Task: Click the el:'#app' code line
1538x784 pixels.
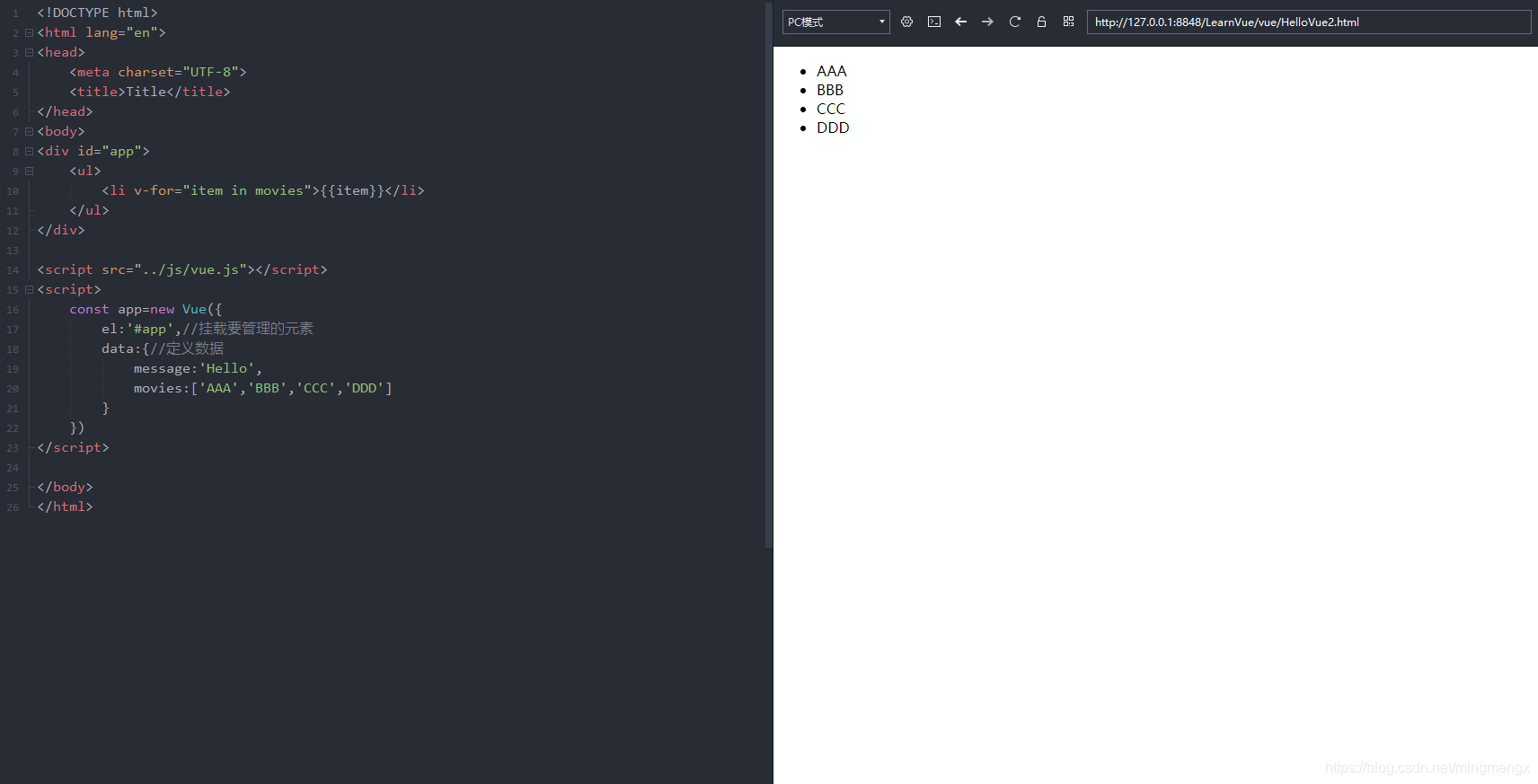Action: [x=208, y=329]
